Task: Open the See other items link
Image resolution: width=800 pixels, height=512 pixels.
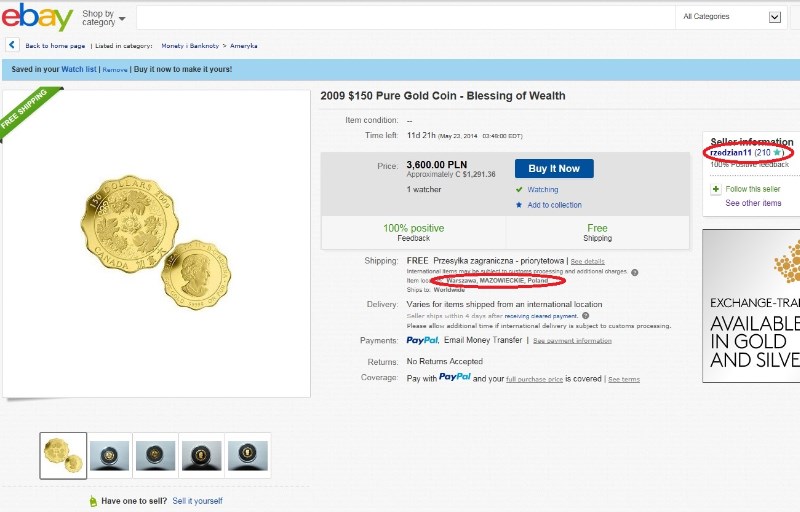Action: (x=753, y=203)
